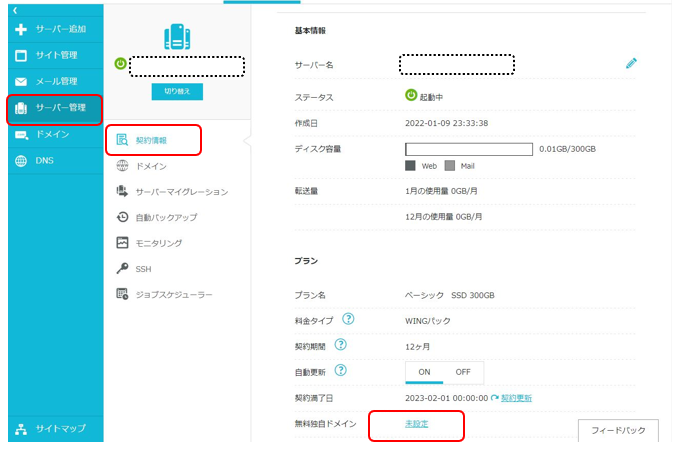Screen dimensions: 676x451
Task: Click the window icon for サイト管理
Action: pyautogui.click(x=21, y=56)
